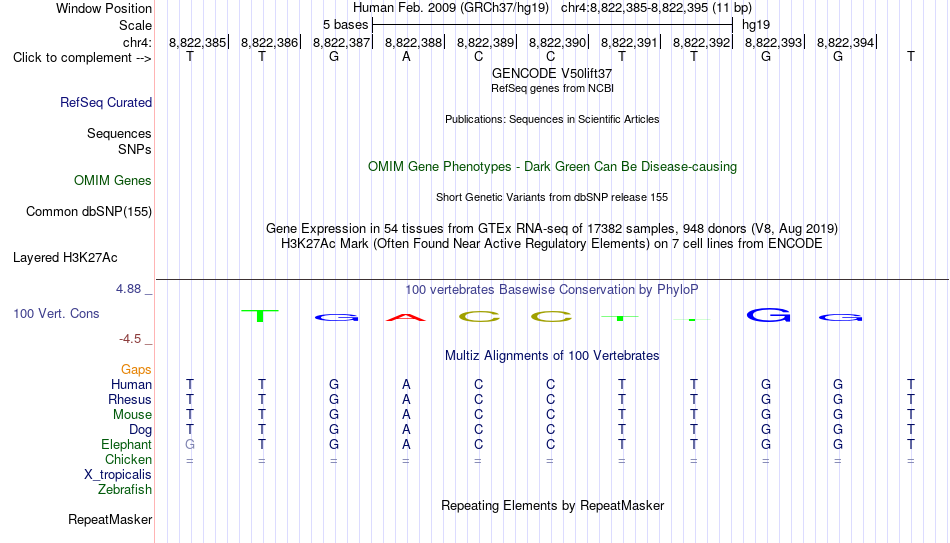This screenshot has height=543, width=950.
Task: Click the hg19 label beside scale bar
Action: [x=756, y=25]
